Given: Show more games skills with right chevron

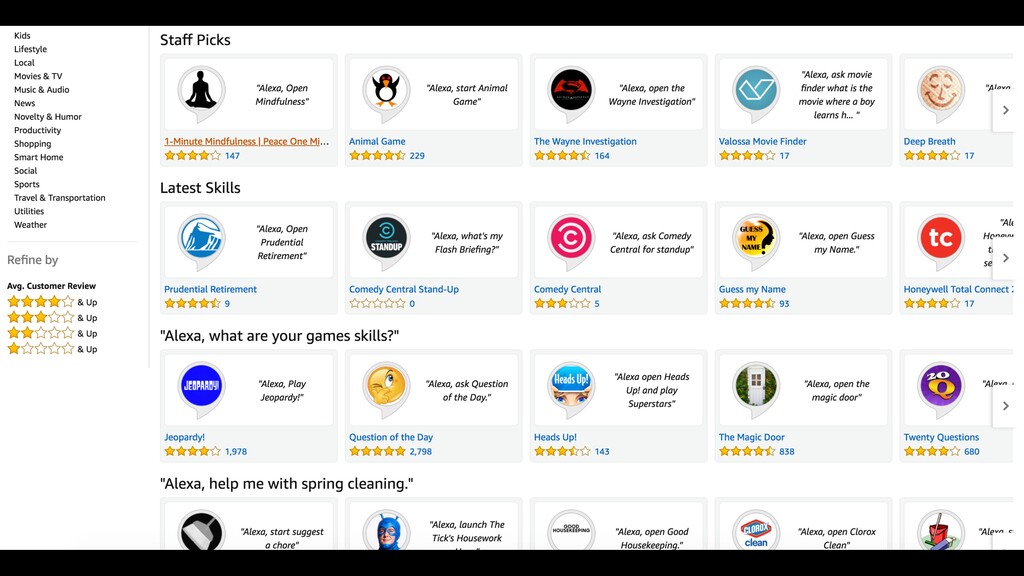Looking at the screenshot, I should point(1005,406).
